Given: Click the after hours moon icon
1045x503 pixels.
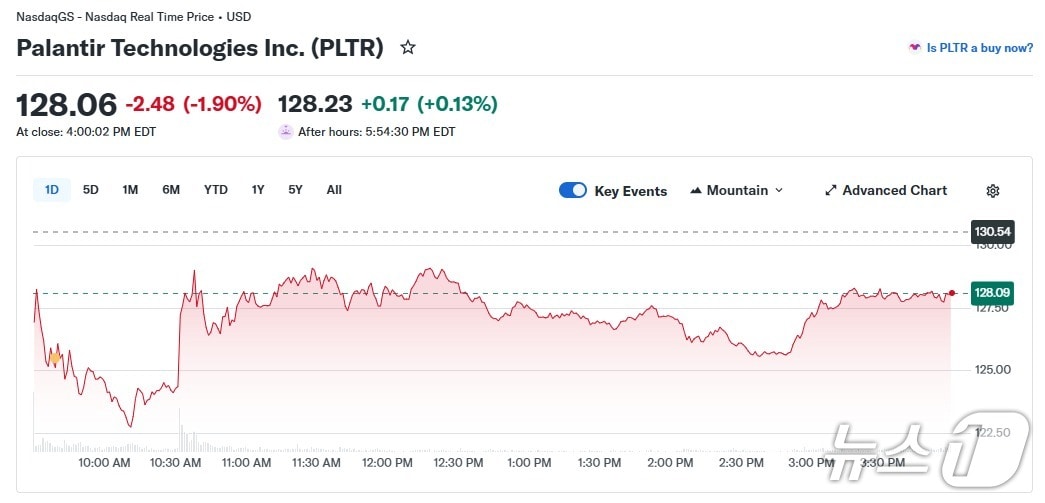Looking at the screenshot, I should click(286, 131).
